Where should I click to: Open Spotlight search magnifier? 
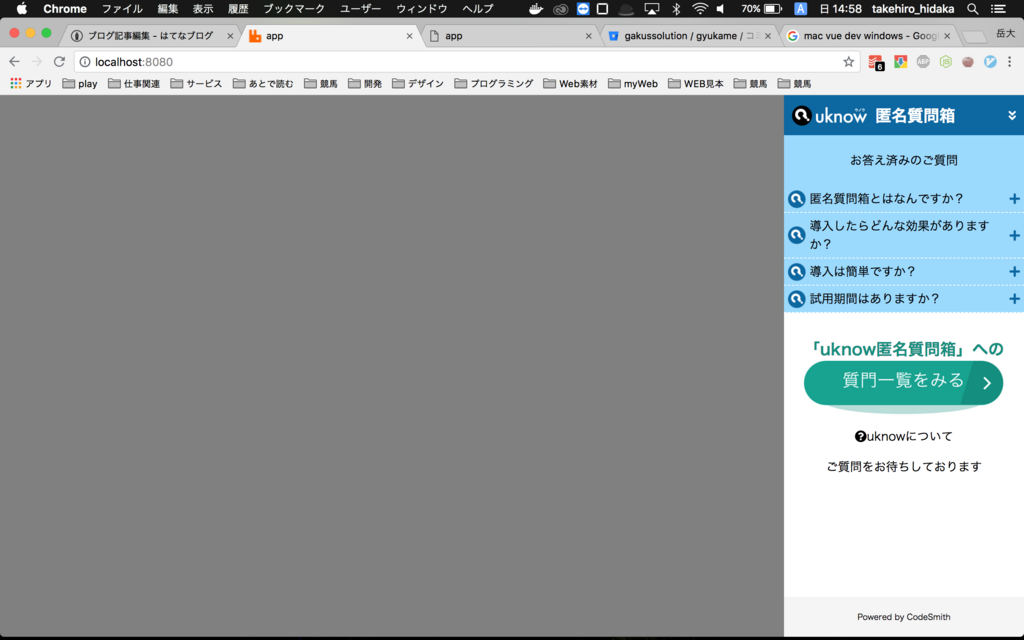(x=972, y=8)
